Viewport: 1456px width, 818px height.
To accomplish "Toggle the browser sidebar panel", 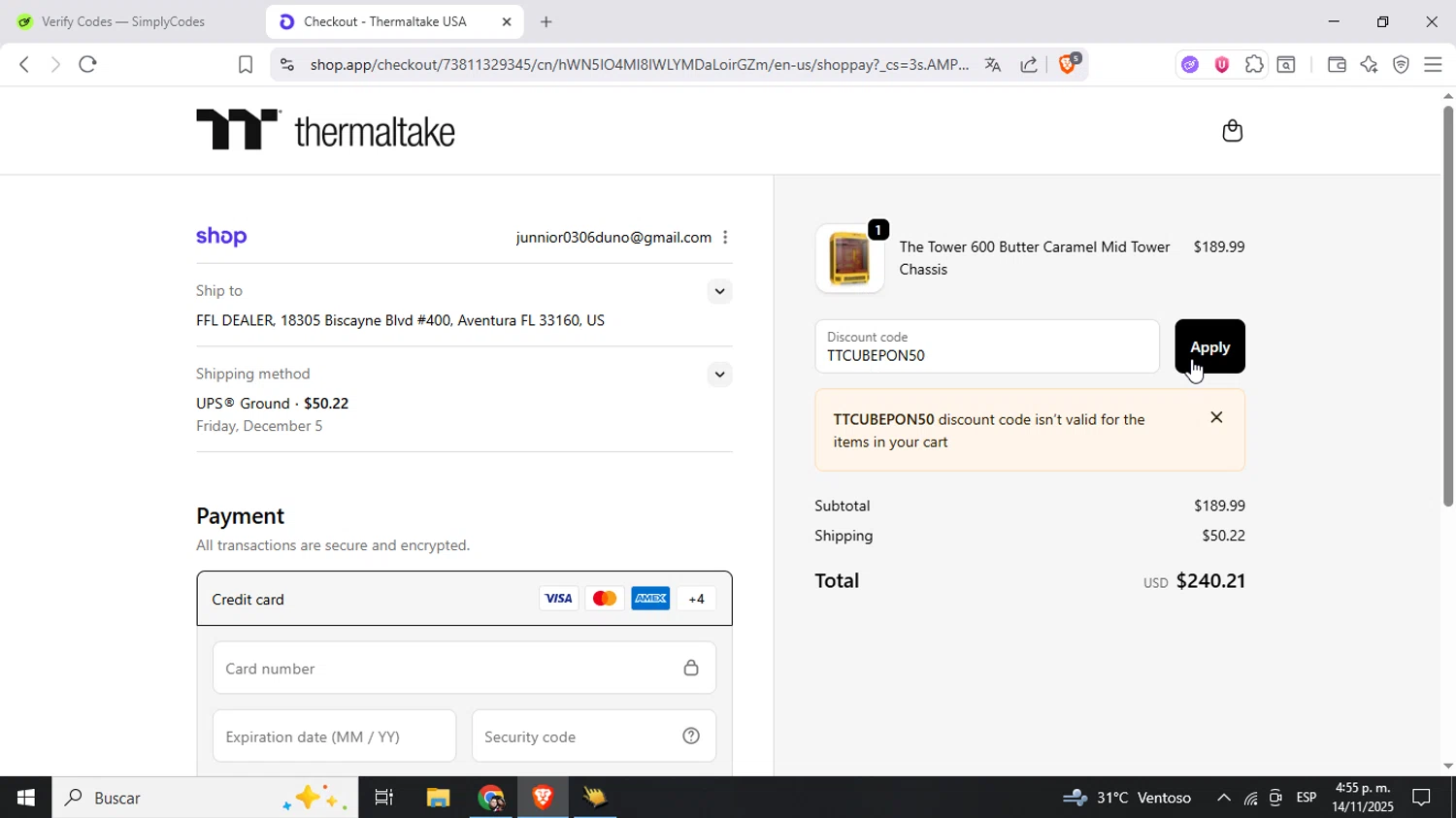I will click(x=1286, y=65).
